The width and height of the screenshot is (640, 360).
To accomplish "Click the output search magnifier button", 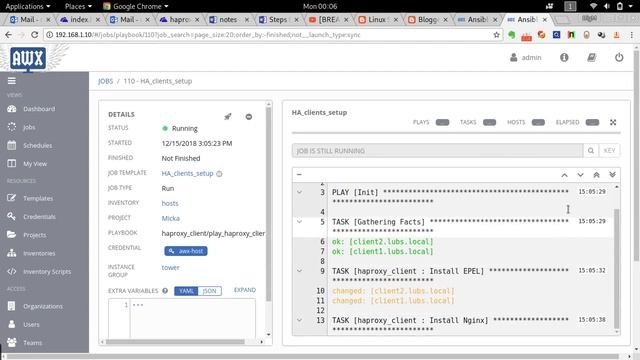I will click(591, 151).
